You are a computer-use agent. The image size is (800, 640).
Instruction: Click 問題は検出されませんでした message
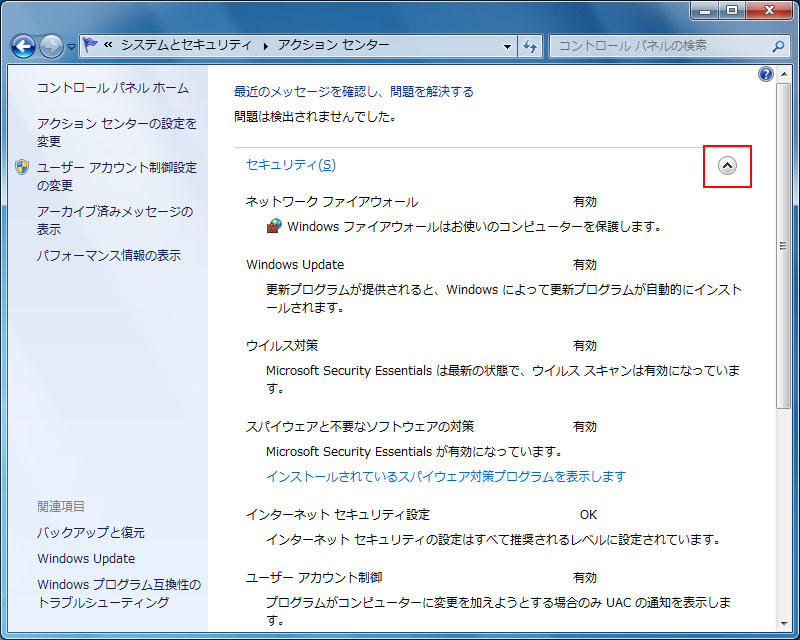click(315, 116)
